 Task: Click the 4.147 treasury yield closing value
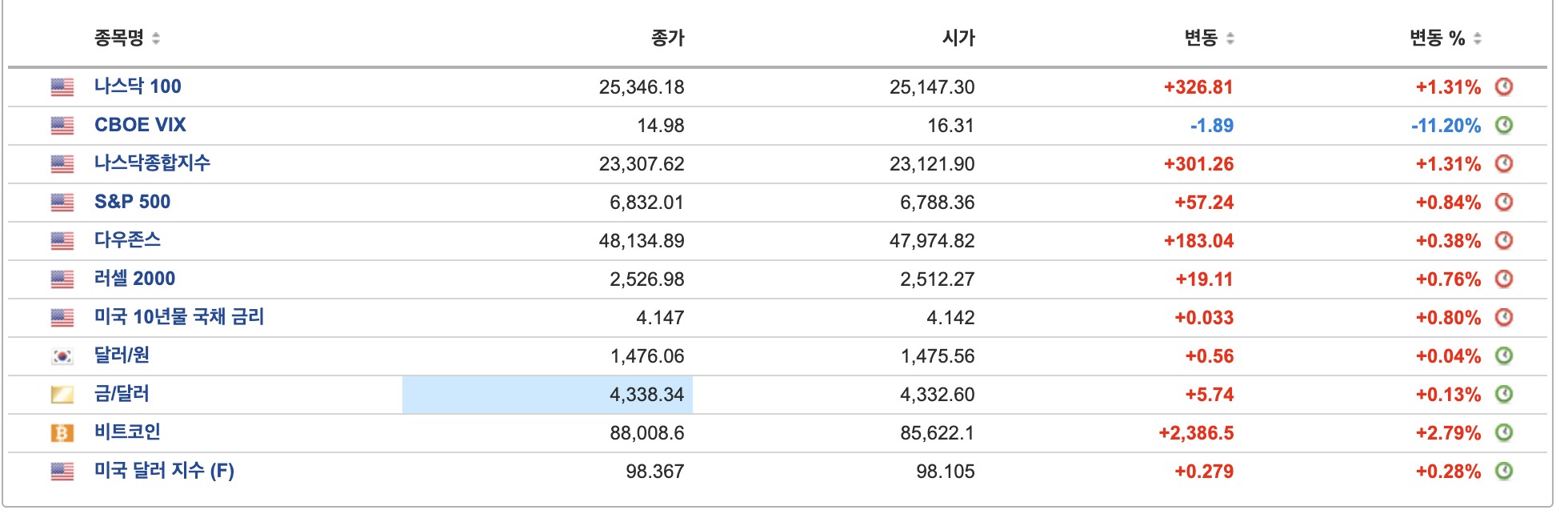[660, 318]
